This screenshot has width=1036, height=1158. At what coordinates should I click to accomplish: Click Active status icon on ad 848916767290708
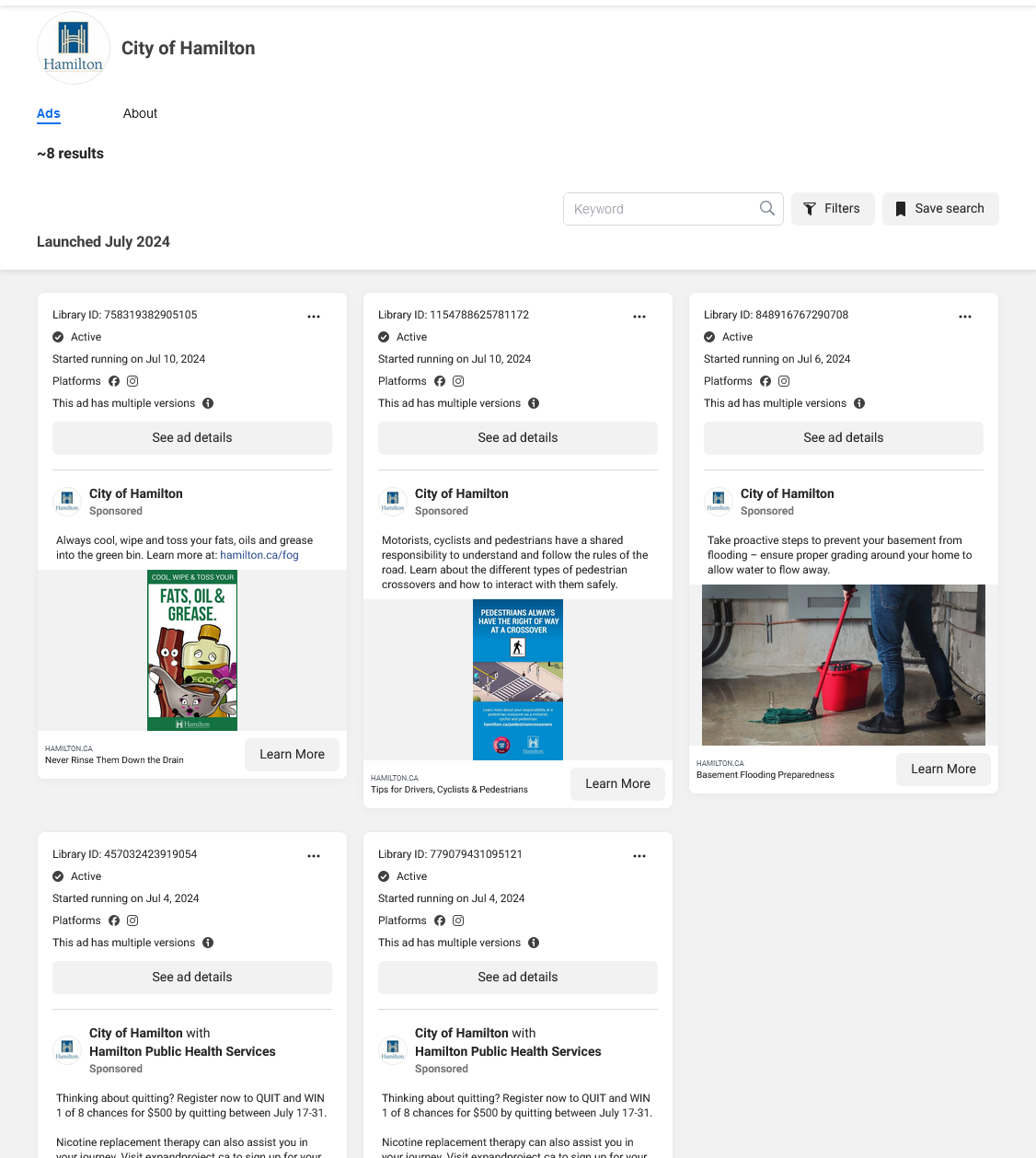(x=709, y=337)
